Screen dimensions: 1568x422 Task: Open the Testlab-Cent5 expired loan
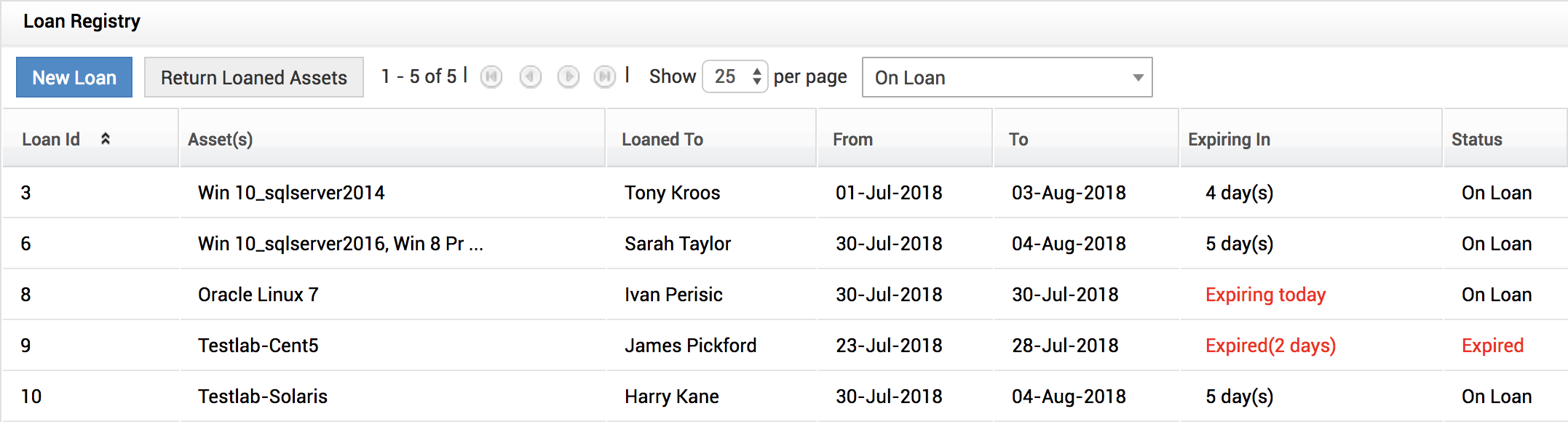(258, 346)
